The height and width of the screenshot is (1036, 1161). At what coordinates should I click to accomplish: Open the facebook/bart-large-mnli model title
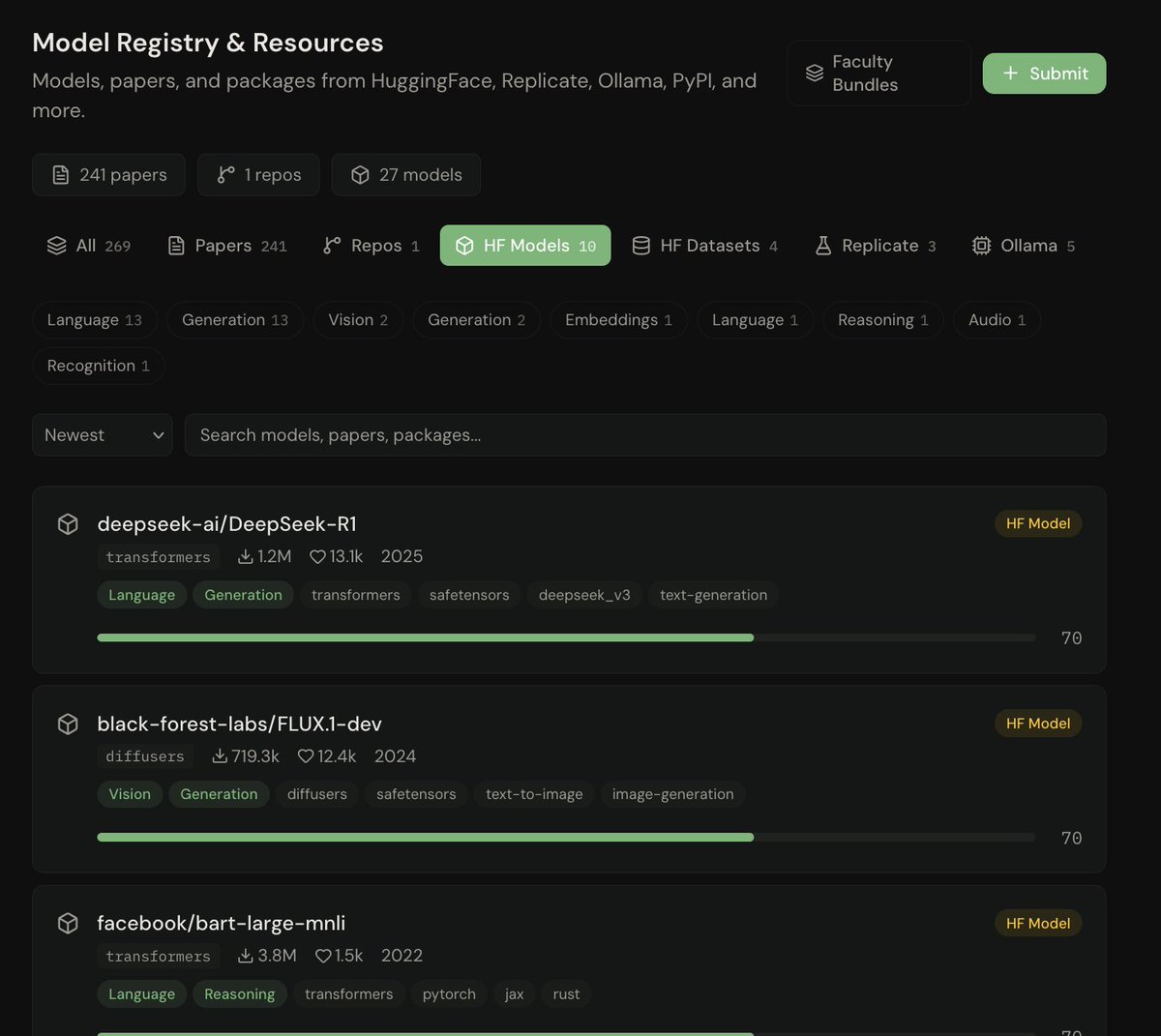tap(222, 923)
